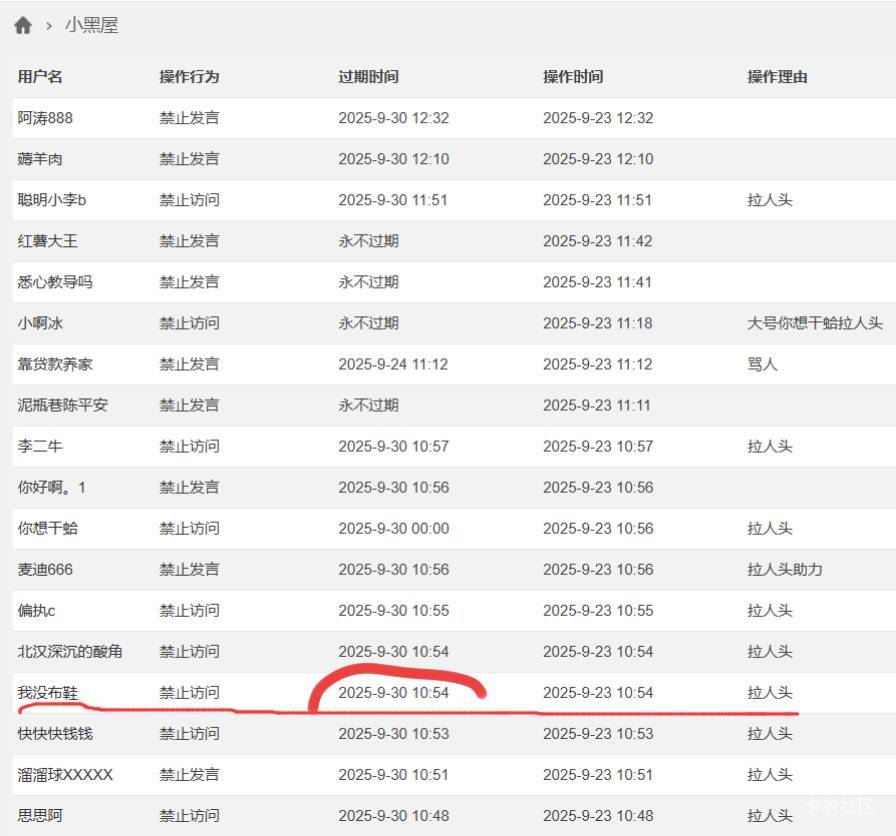Open user 我没布鞋

pos(47,693)
